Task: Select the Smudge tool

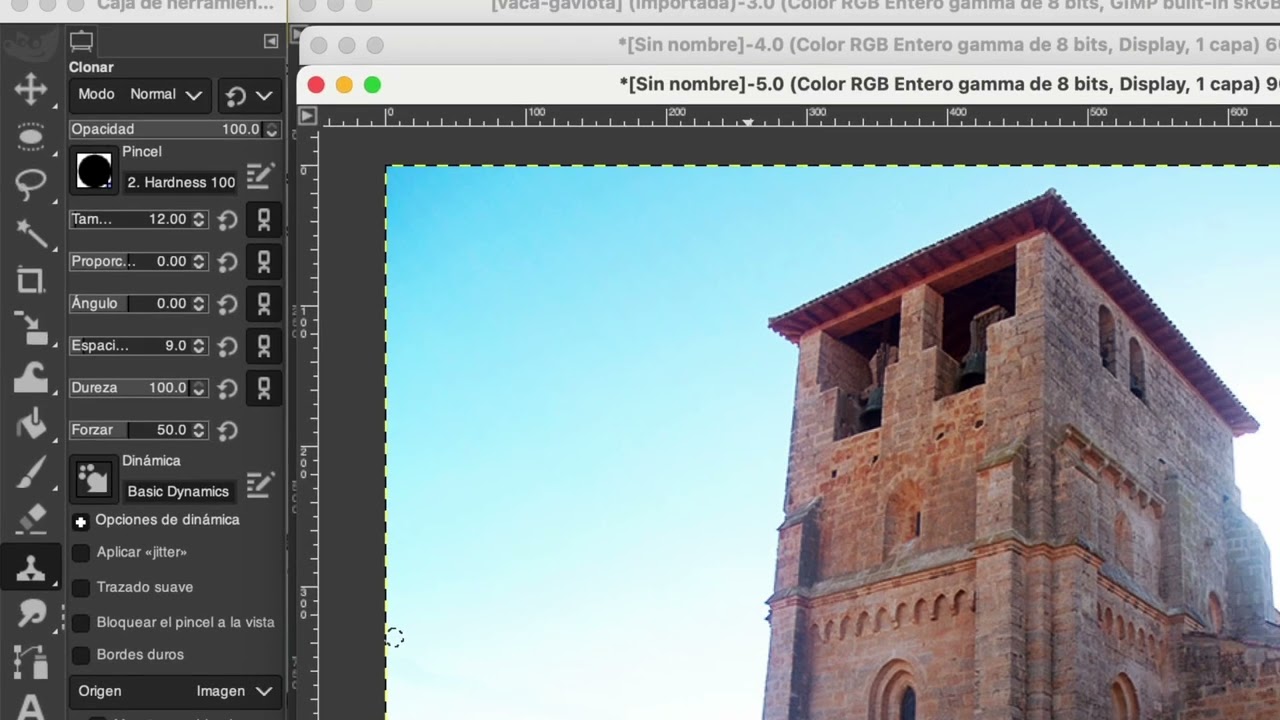Action: tap(30, 615)
